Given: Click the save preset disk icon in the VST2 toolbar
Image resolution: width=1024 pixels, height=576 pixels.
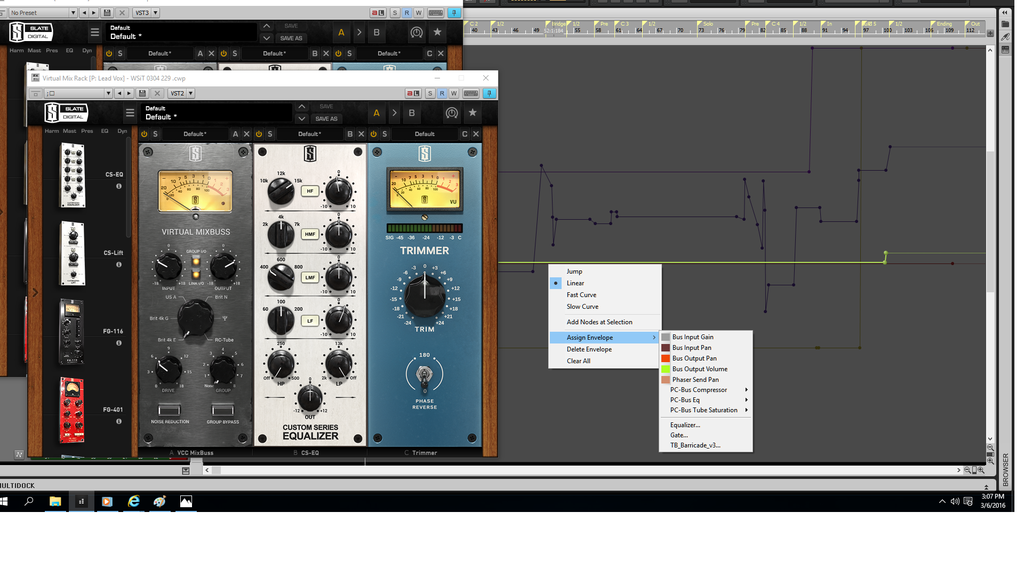Looking at the screenshot, I should tap(143, 93).
